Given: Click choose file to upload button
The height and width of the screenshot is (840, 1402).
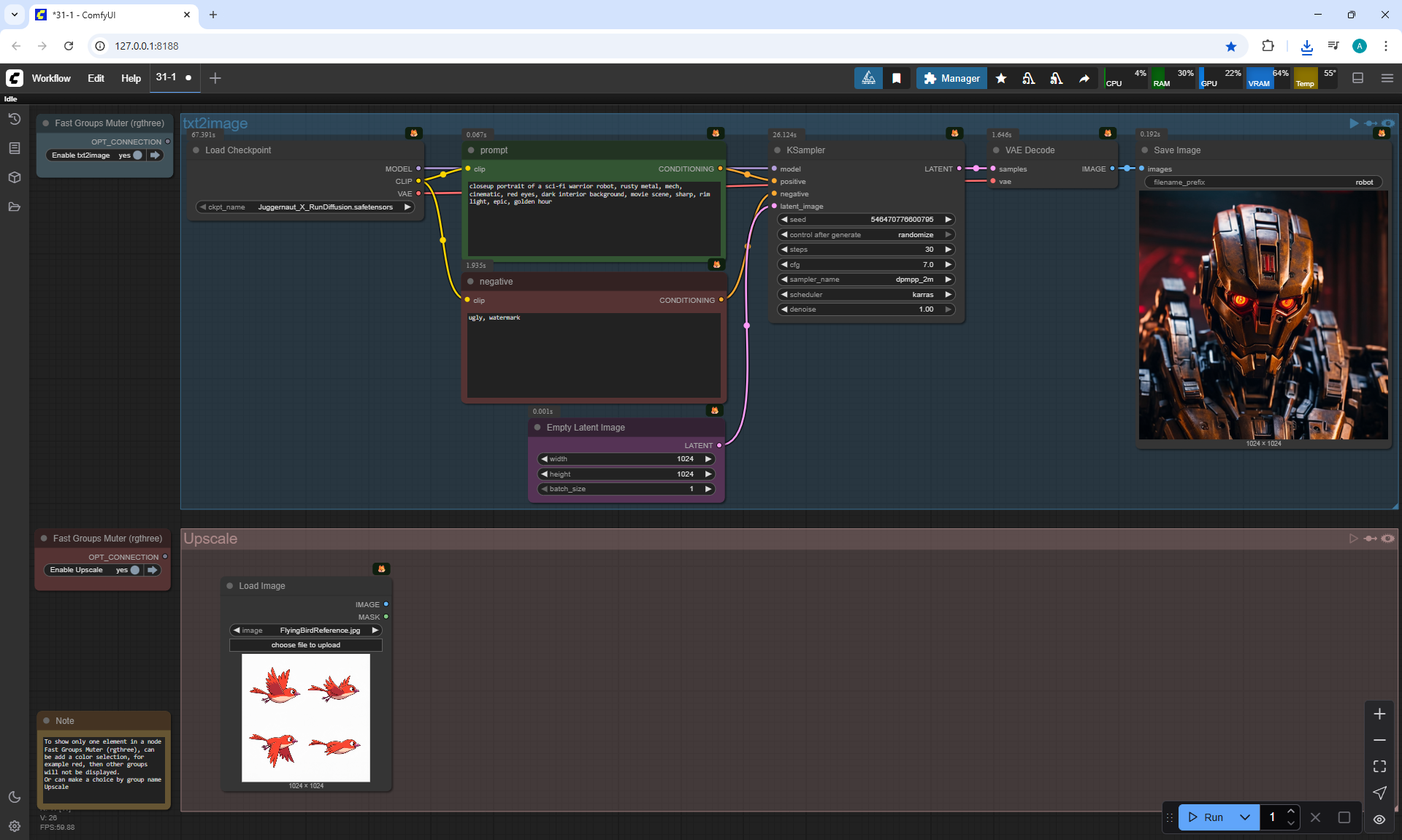Looking at the screenshot, I should 305,645.
